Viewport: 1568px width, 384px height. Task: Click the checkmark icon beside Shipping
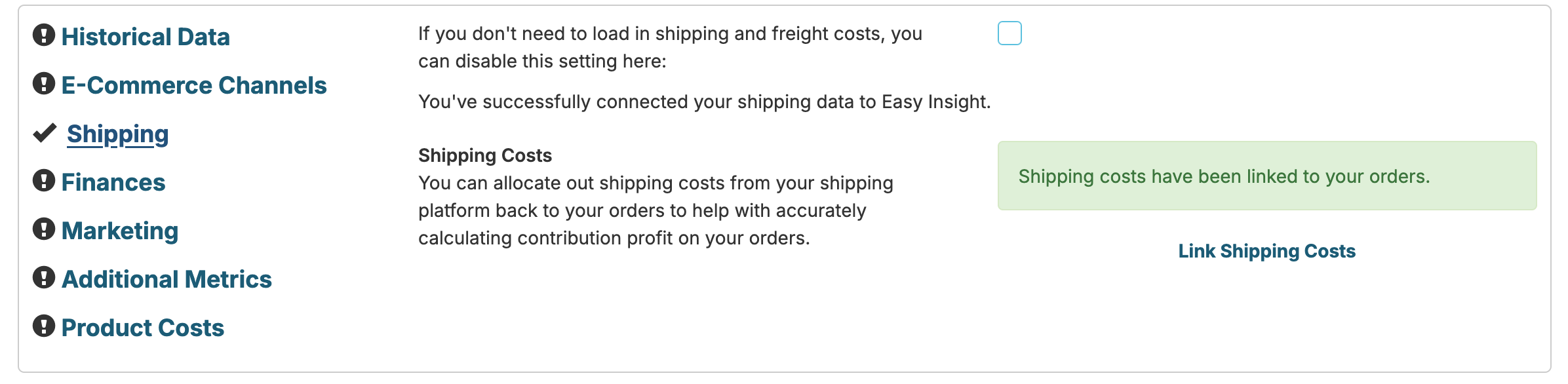tap(45, 133)
